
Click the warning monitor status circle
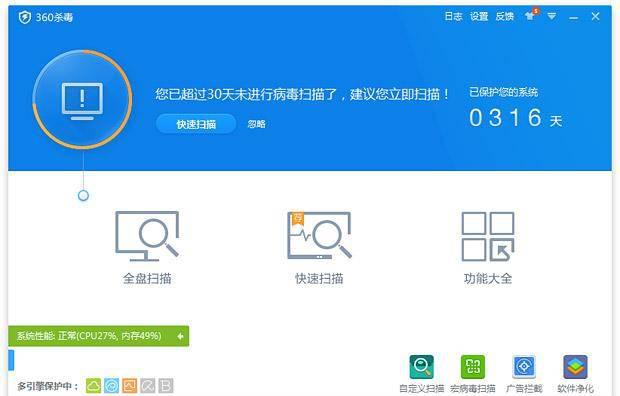82,99
